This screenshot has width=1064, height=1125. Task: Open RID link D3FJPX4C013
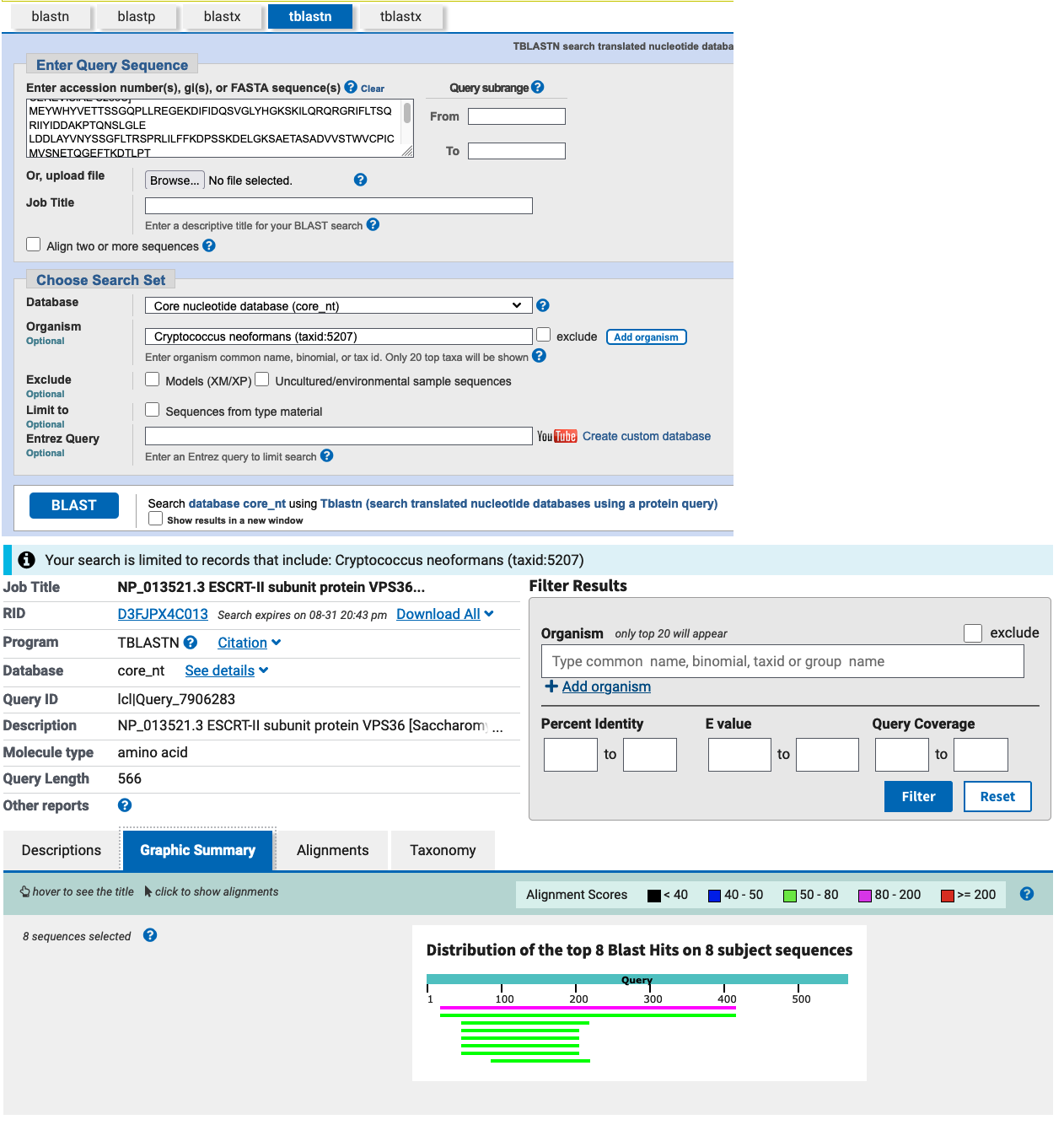point(163,614)
